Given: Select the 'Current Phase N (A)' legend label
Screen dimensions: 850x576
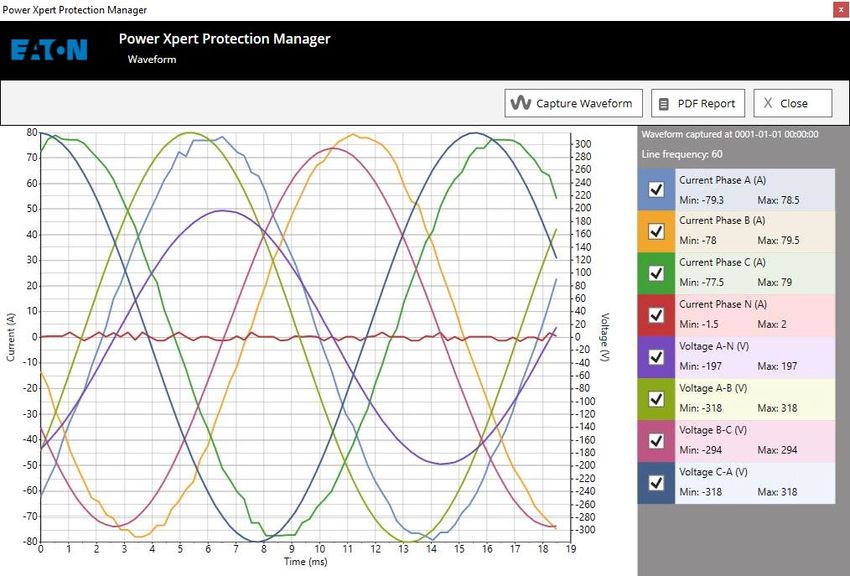Looking at the screenshot, I should (723, 304).
